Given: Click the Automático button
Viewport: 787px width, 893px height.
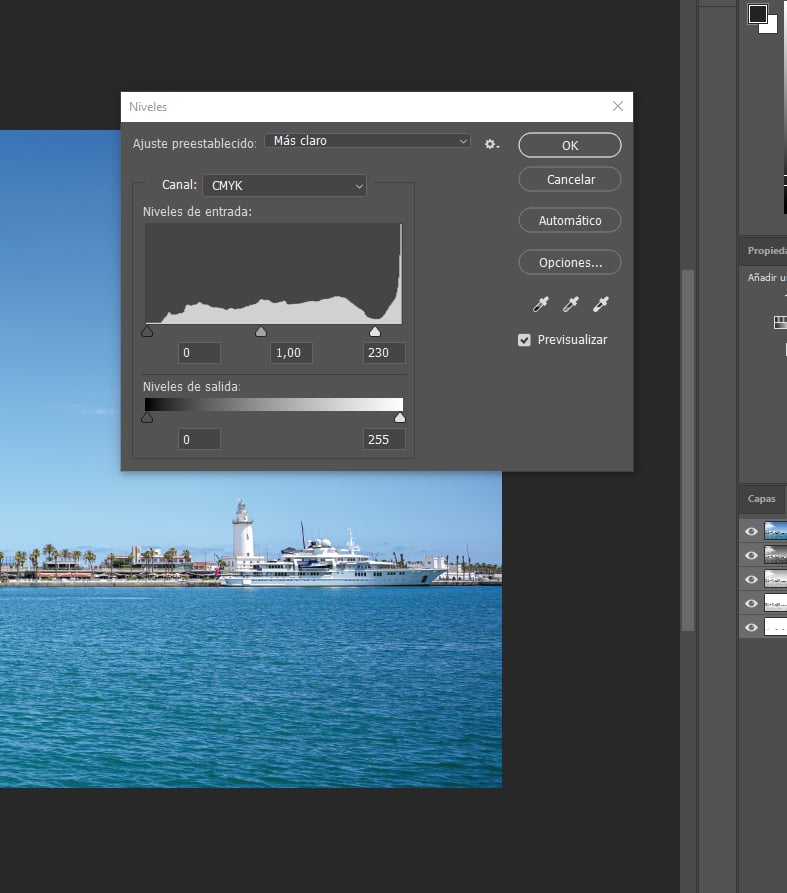Looking at the screenshot, I should click(x=570, y=220).
